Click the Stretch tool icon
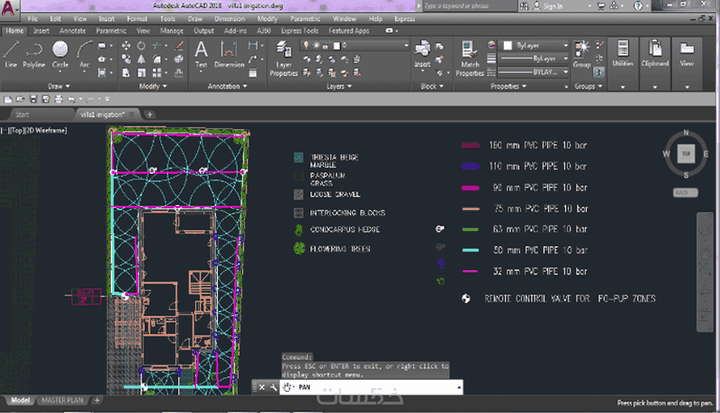Viewport: 720px width, 413px height. click(x=126, y=73)
